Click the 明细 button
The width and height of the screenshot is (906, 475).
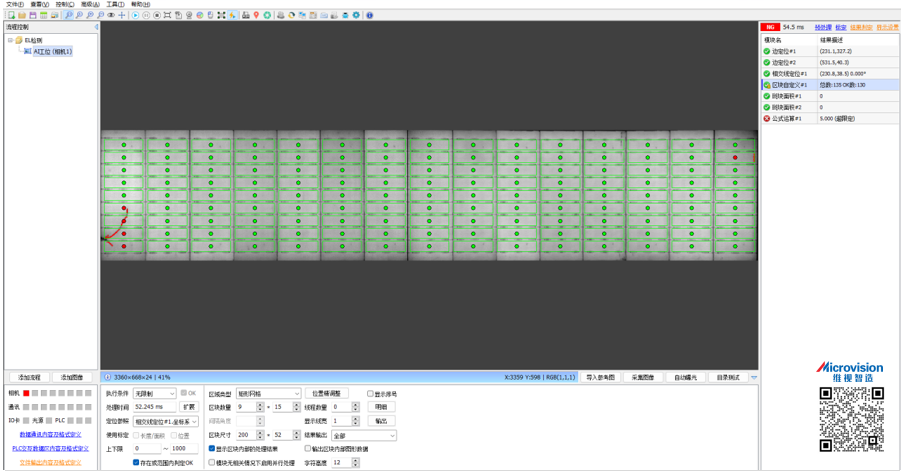coord(381,407)
